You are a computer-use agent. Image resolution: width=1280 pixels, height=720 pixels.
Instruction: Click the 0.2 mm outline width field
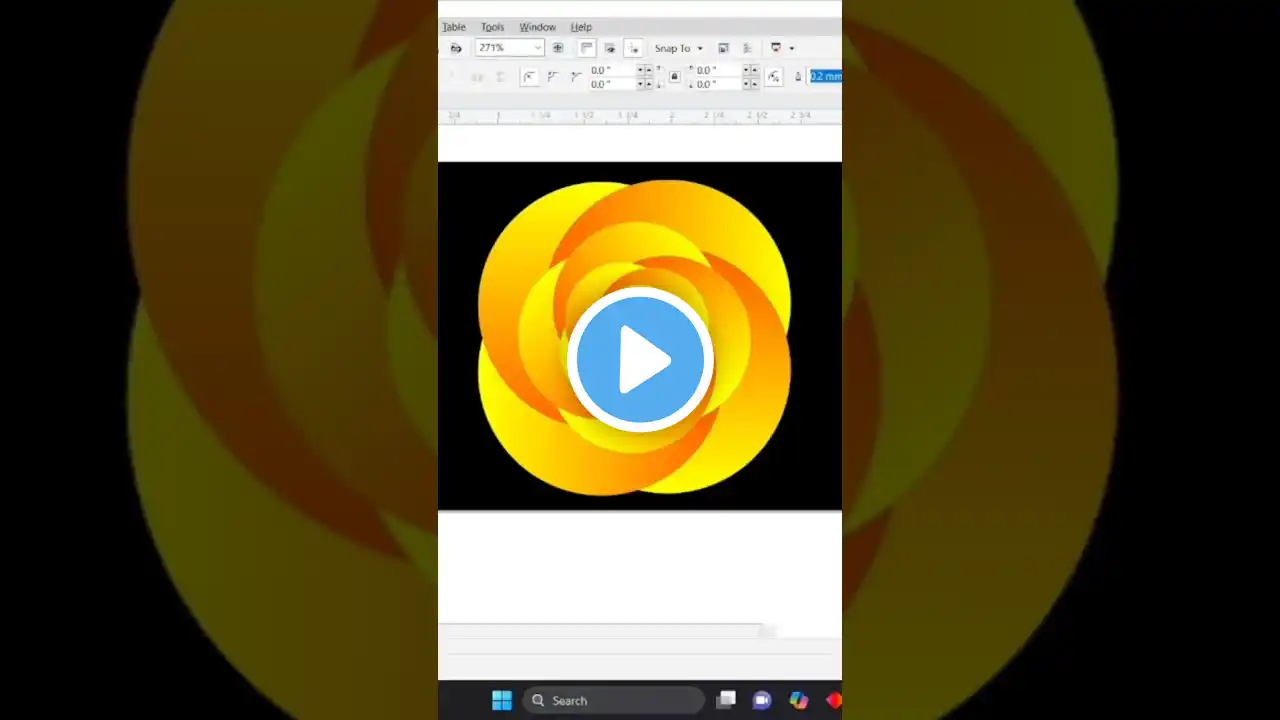coord(825,77)
